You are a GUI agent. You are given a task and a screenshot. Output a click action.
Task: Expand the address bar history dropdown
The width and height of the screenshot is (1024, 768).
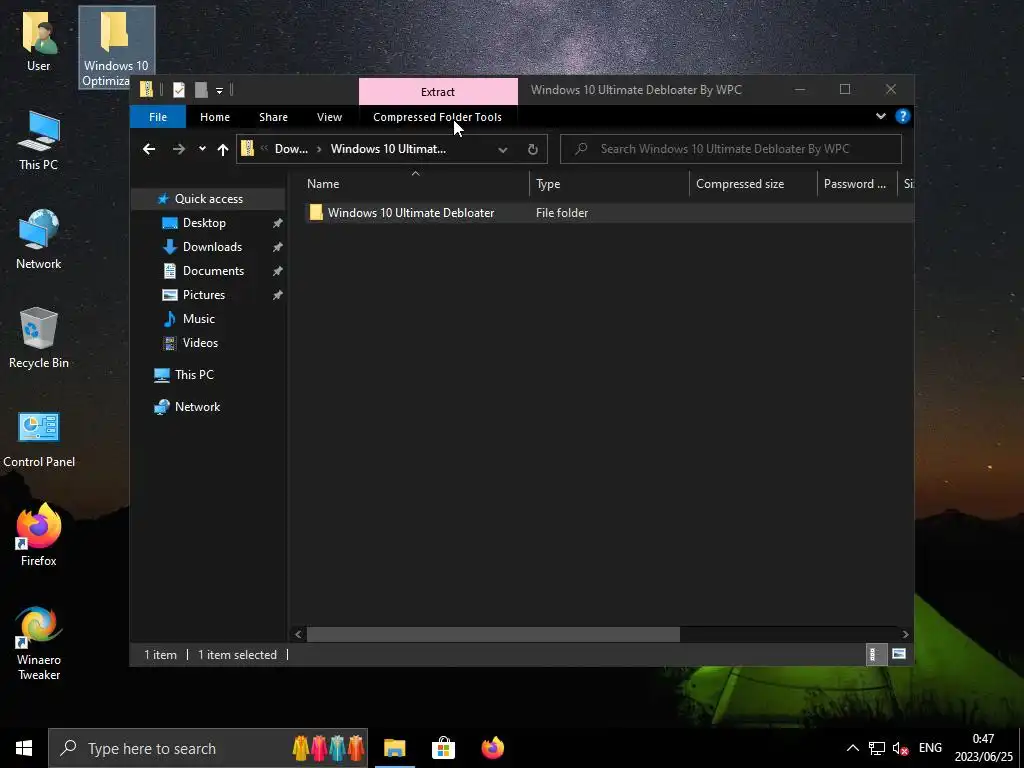pyautogui.click(x=503, y=150)
